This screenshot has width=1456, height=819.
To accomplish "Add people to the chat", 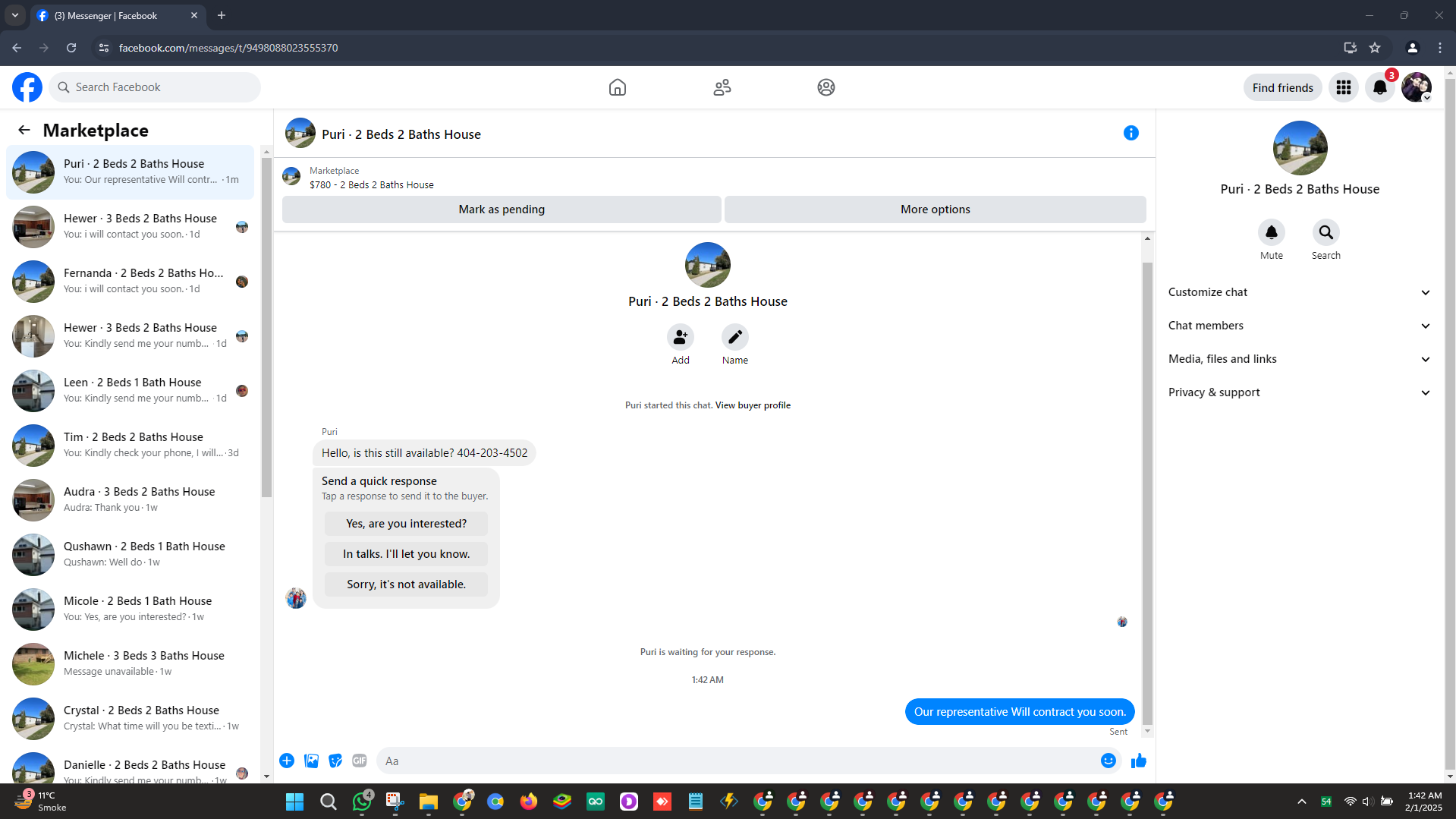I will coord(681,336).
